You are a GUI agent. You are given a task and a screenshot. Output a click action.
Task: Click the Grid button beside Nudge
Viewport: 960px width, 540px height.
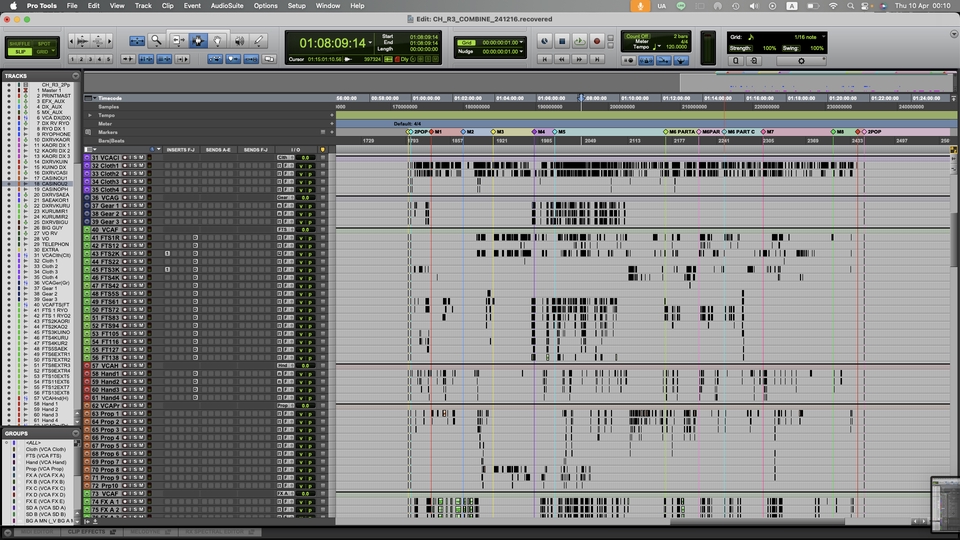(466, 42)
